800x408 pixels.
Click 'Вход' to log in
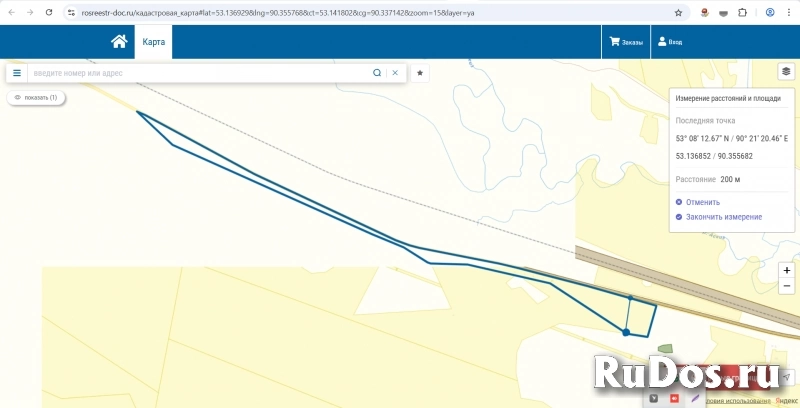[668, 42]
